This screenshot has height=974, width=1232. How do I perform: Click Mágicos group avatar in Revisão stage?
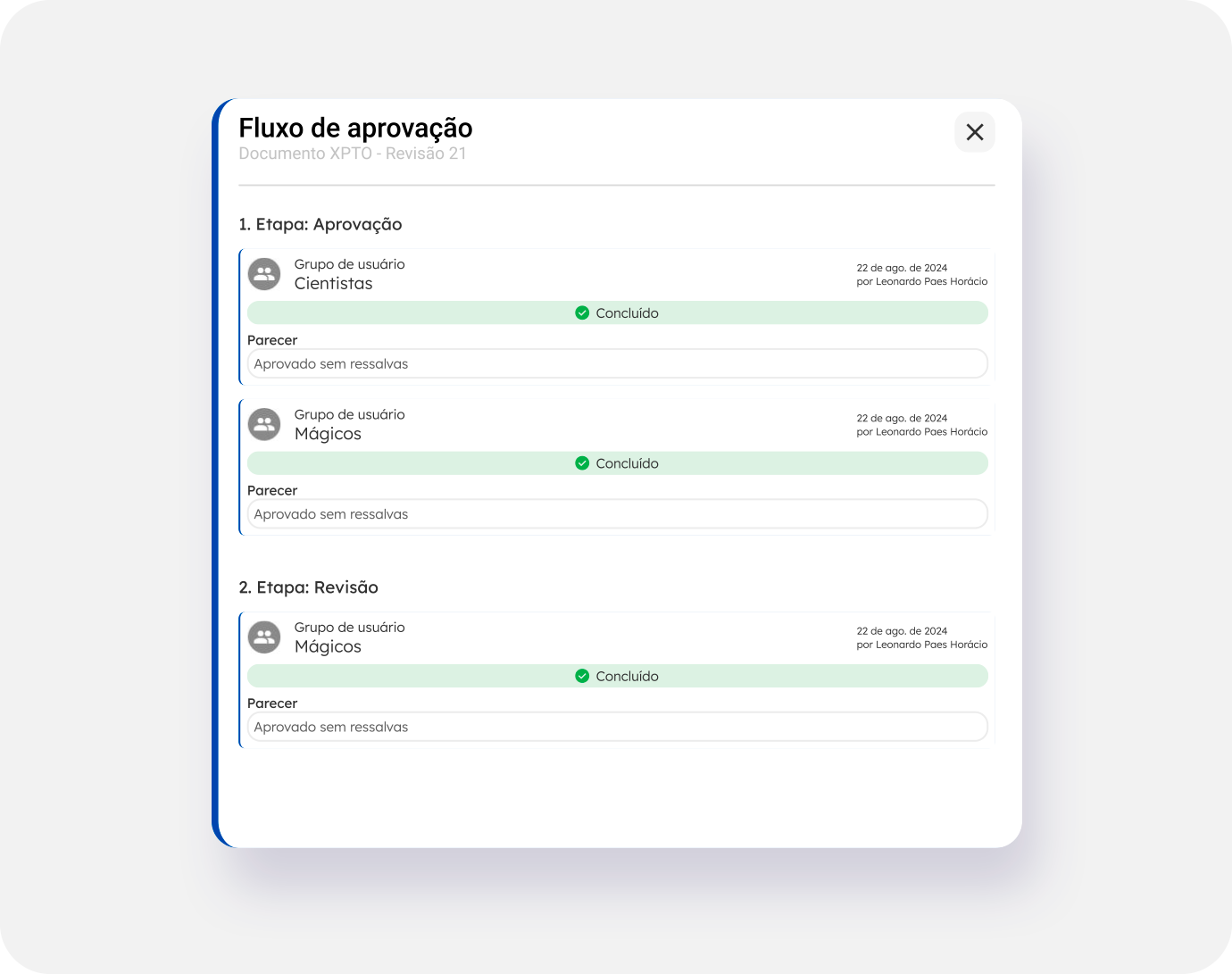tap(264, 637)
